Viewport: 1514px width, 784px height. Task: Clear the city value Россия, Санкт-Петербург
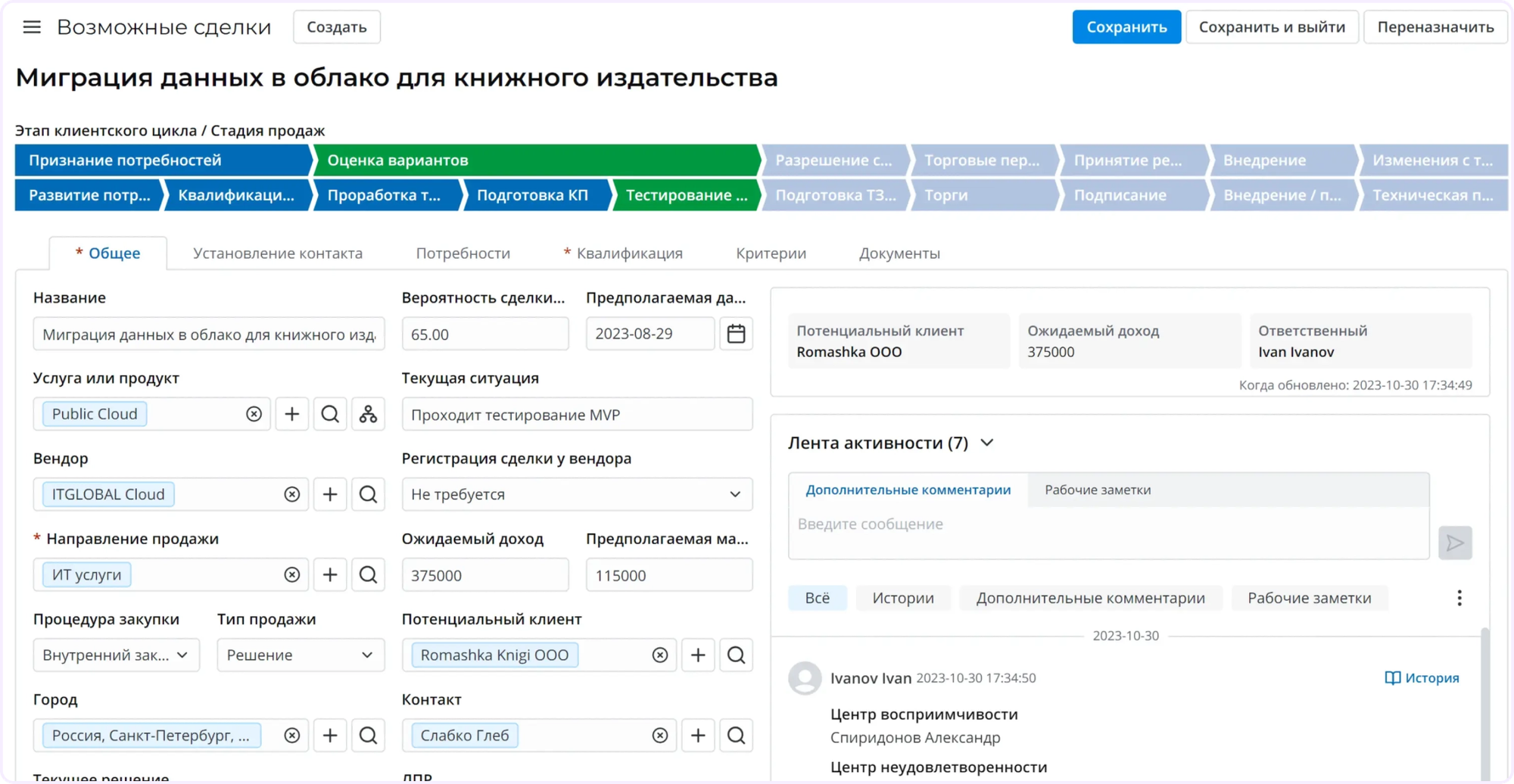point(292,735)
